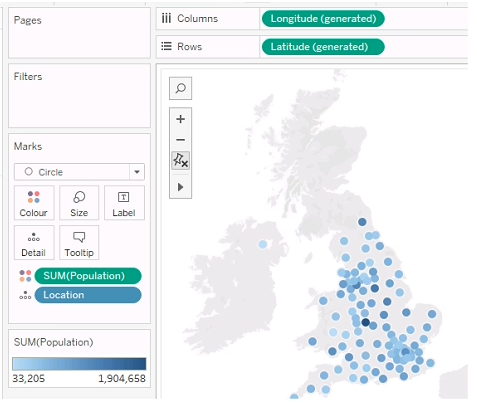Open the Detail marks card
Viewport: 477px width, 403px height.
(34, 243)
